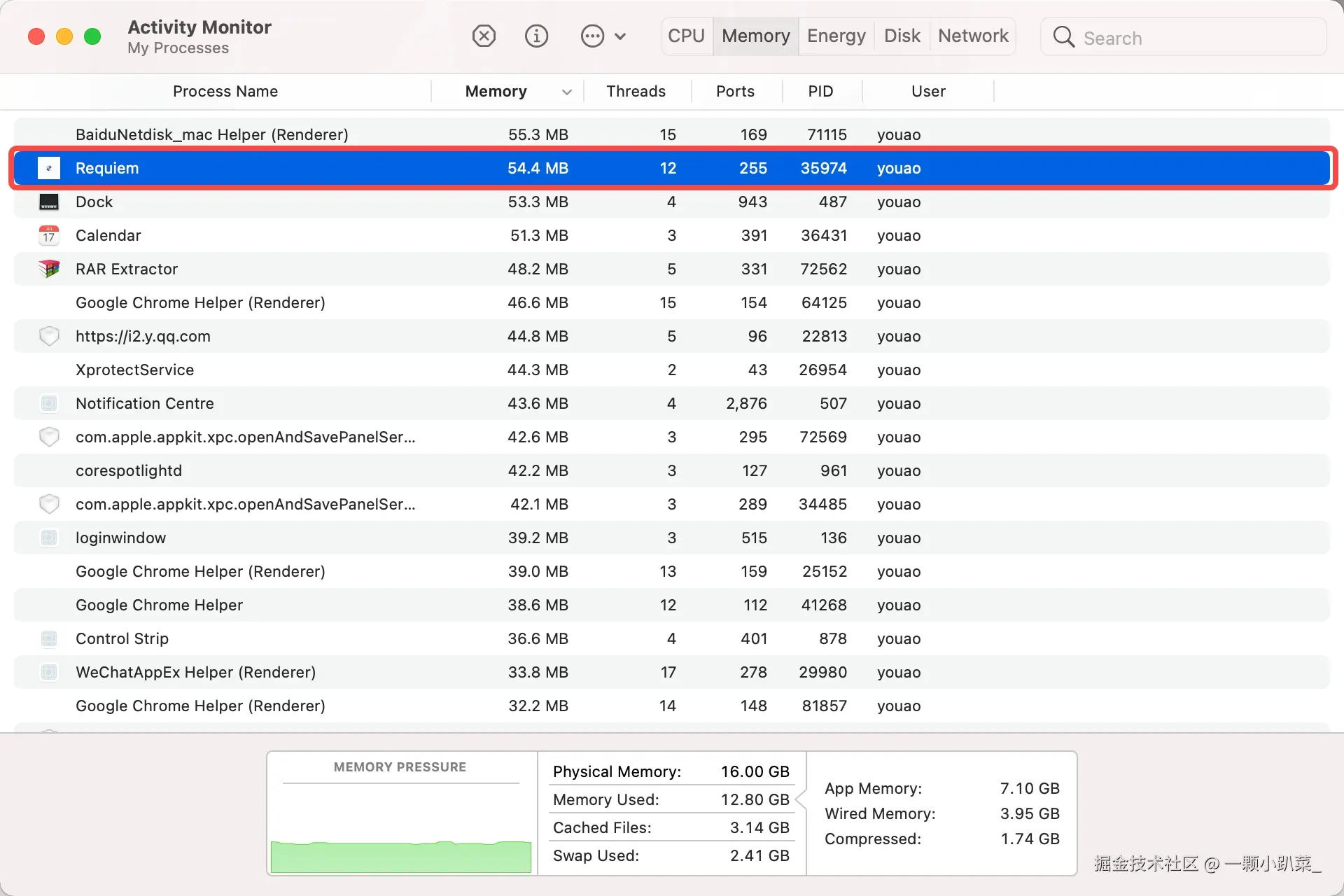Image resolution: width=1344 pixels, height=896 pixels.
Task: Click the Dock process icon
Action: [x=49, y=202]
